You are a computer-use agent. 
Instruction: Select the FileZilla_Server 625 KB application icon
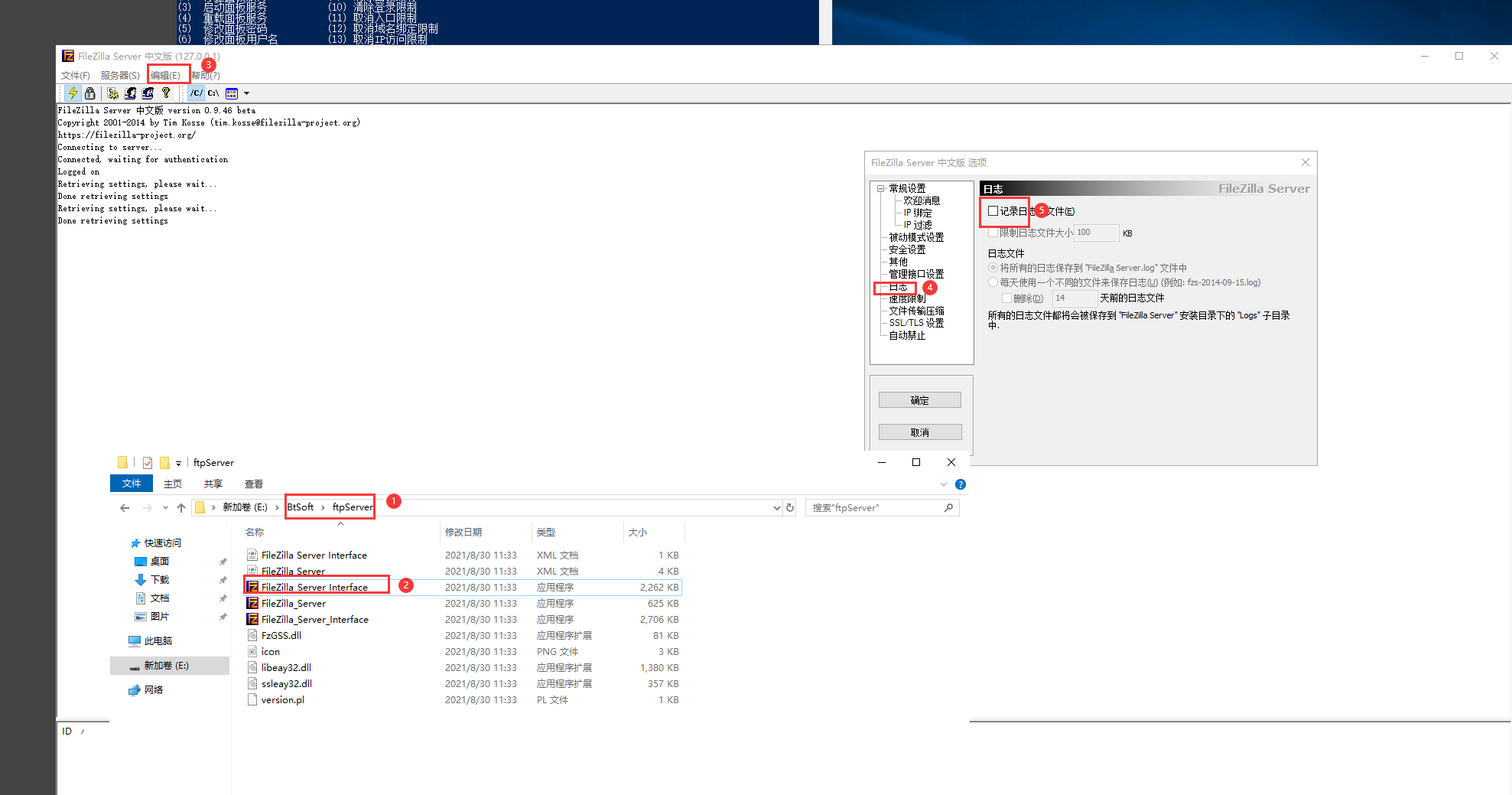click(x=252, y=603)
